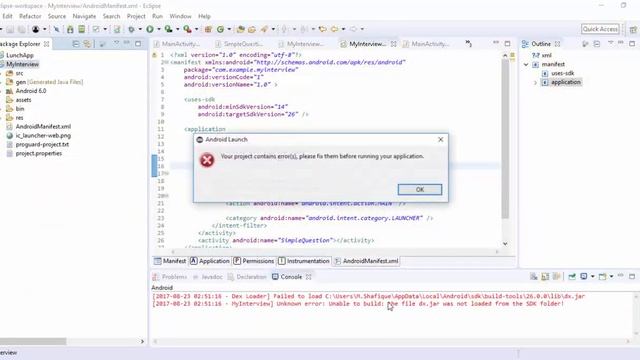This screenshot has height=360, width=640.
Task: Select uses-sdk in the Outline
Action: [562, 73]
